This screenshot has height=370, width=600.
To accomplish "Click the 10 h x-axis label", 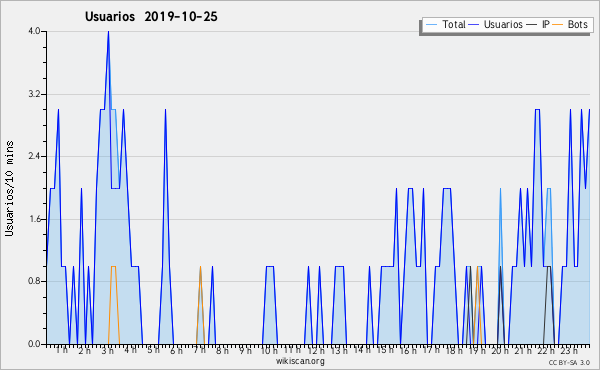I will coord(269,350).
